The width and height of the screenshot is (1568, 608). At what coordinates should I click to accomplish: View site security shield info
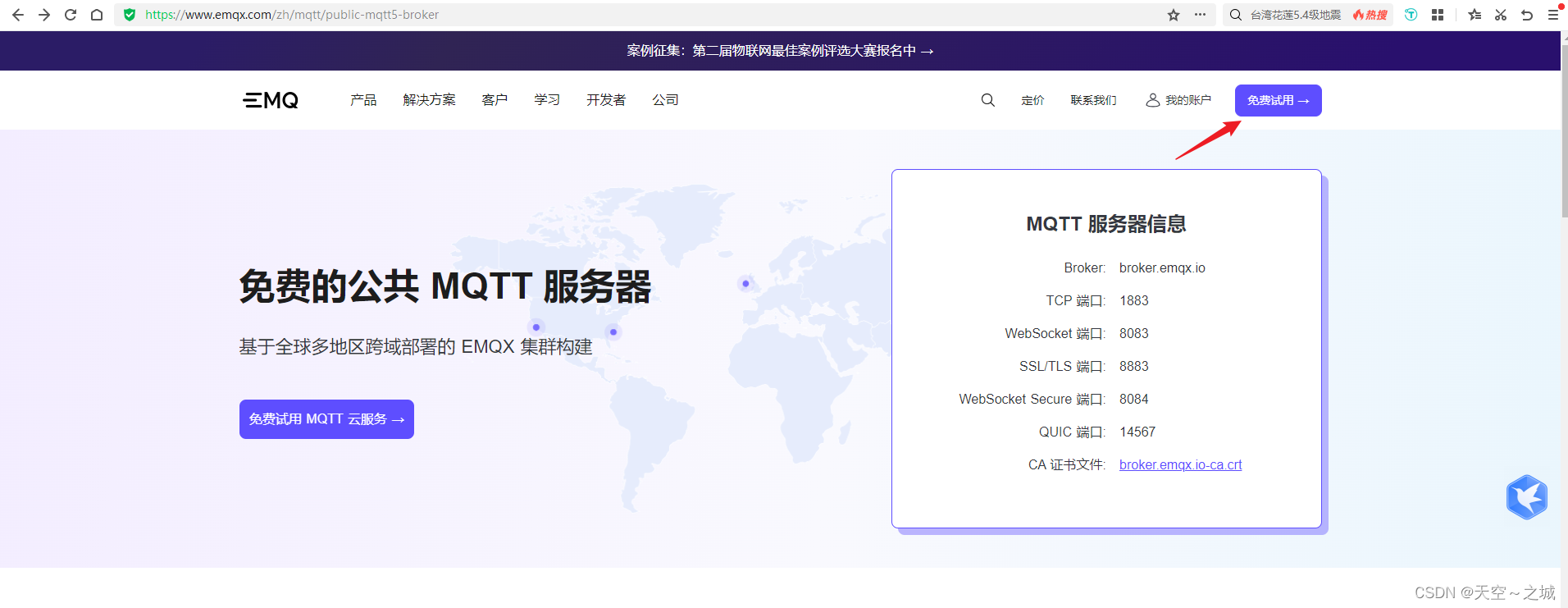coord(130,15)
